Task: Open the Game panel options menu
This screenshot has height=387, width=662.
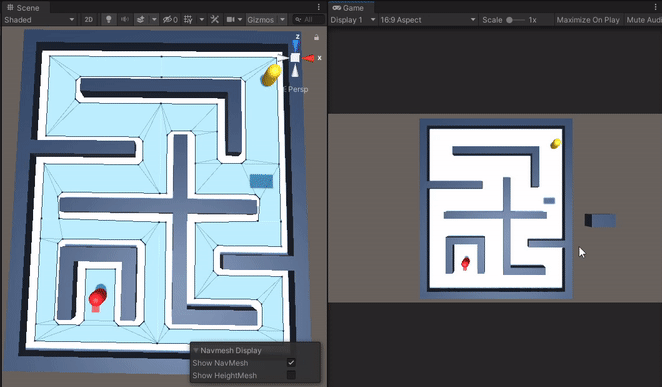Action: 656,7
